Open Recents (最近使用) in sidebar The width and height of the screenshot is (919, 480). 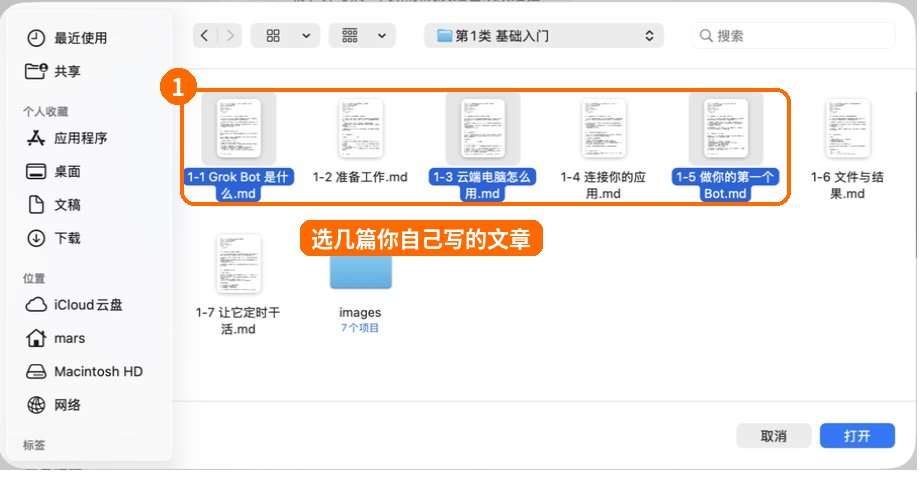click(67, 38)
